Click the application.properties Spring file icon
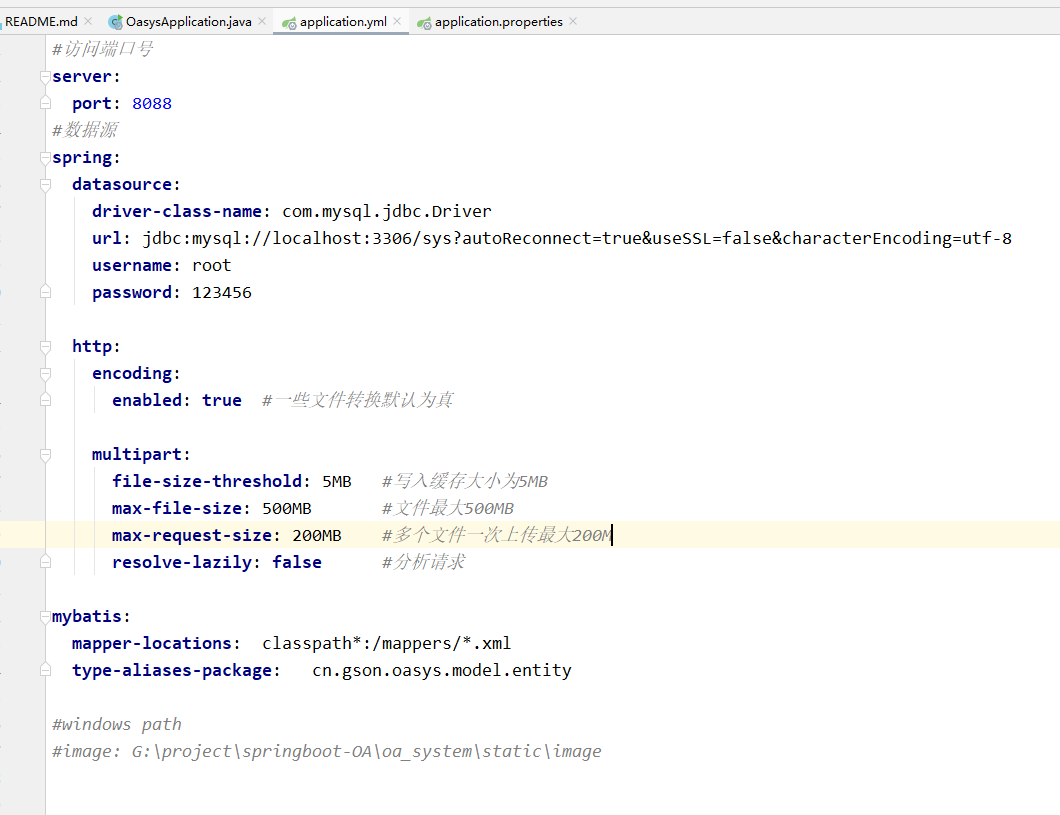Image resolution: width=1060 pixels, height=815 pixels. [x=424, y=23]
